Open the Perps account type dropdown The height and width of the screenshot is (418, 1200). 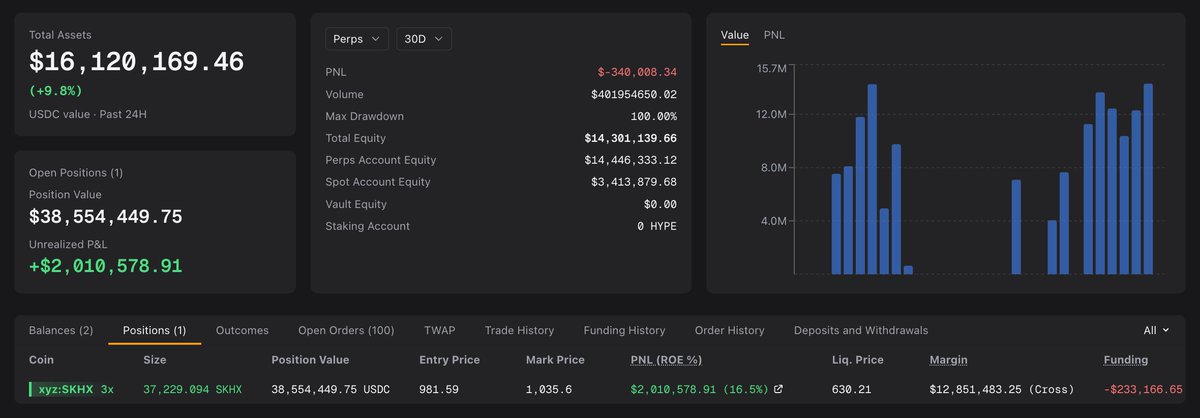tap(357, 39)
